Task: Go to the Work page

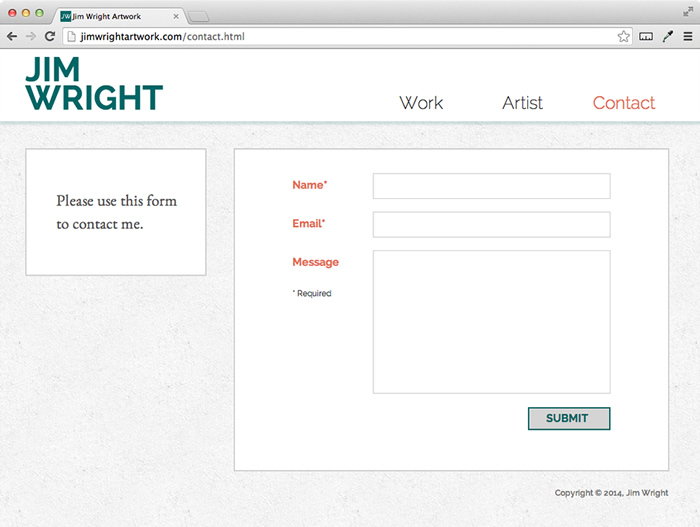Action: tap(421, 103)
